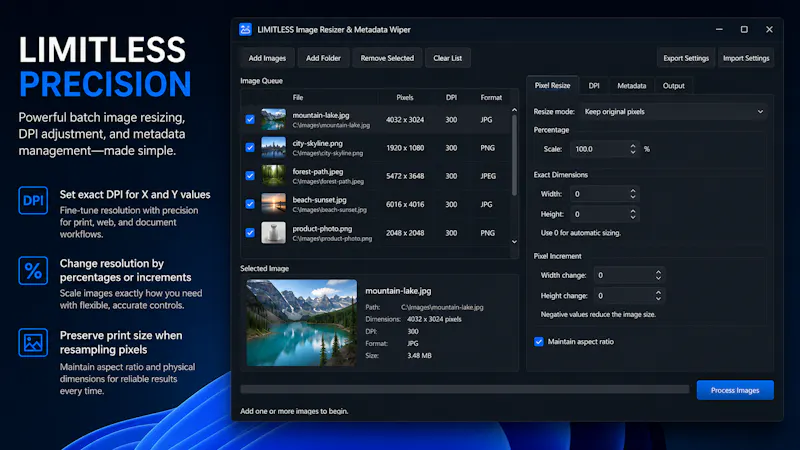Uncheck the forest-path.jpeg row checkbox

point(250,176)
